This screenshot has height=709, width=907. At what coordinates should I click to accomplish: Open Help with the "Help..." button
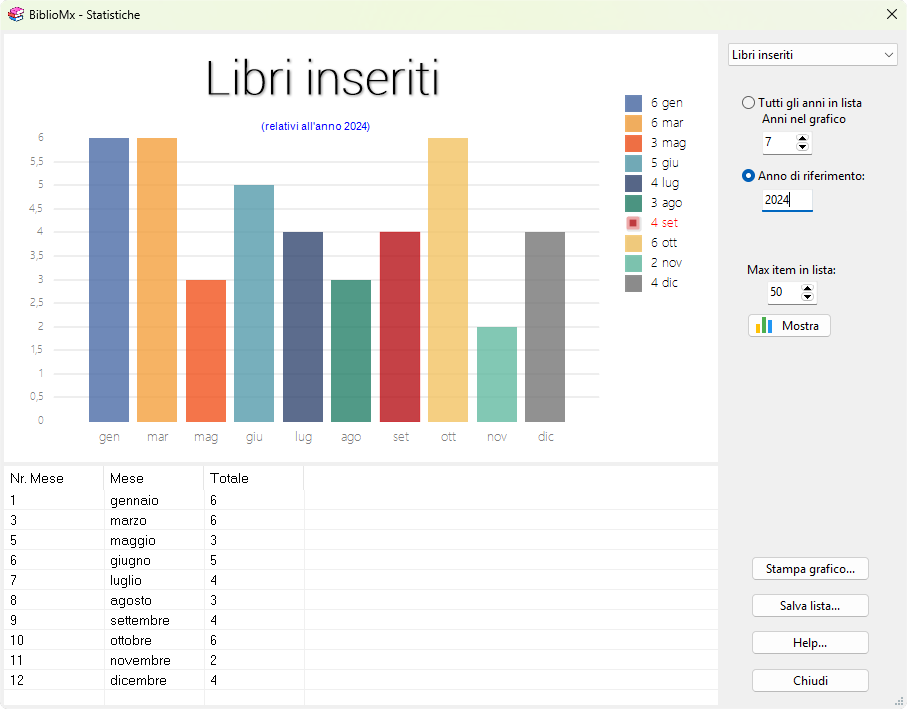click(810, 642)
